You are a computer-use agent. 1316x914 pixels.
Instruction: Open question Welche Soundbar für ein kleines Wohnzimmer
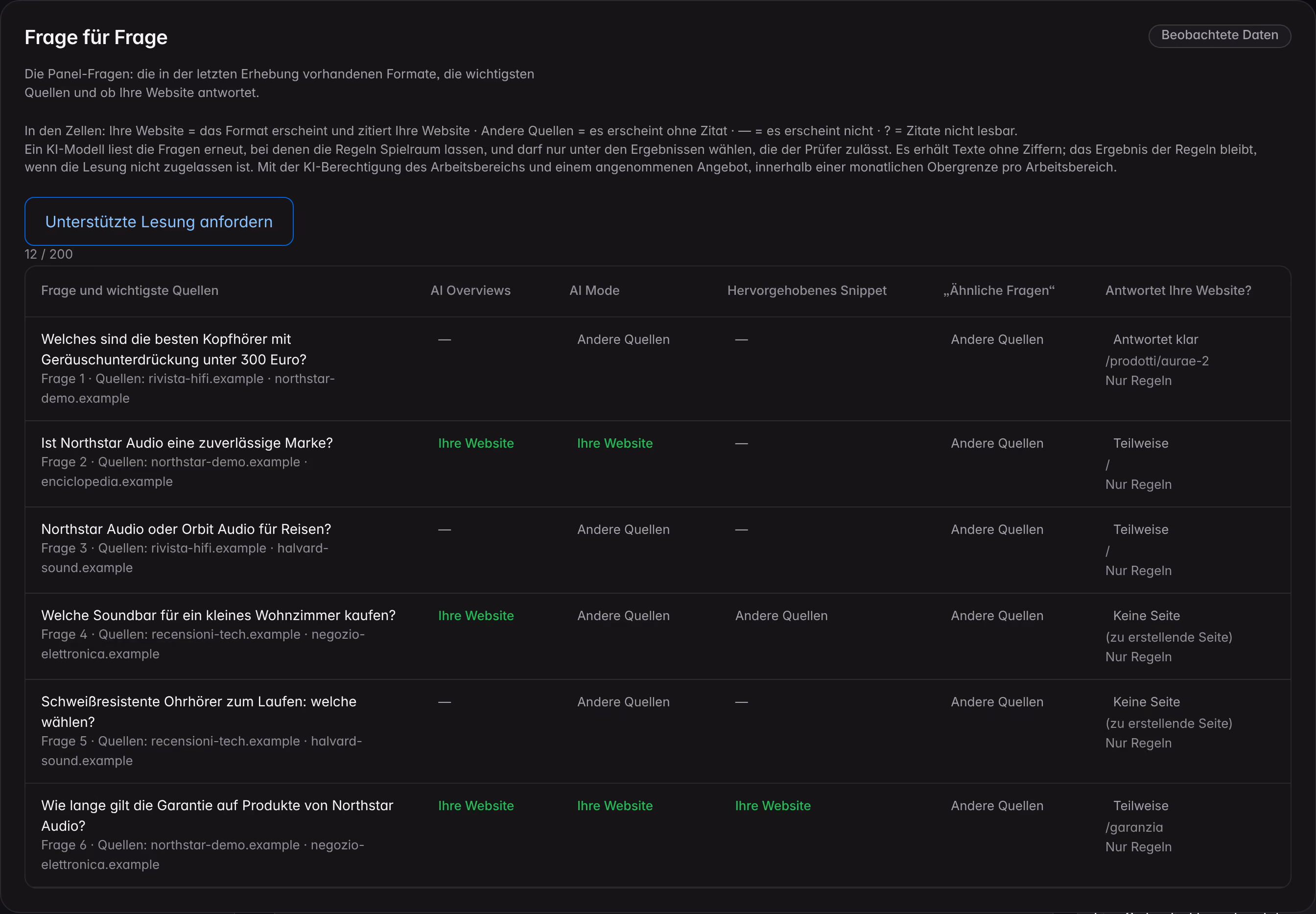(x=218, y=616)
